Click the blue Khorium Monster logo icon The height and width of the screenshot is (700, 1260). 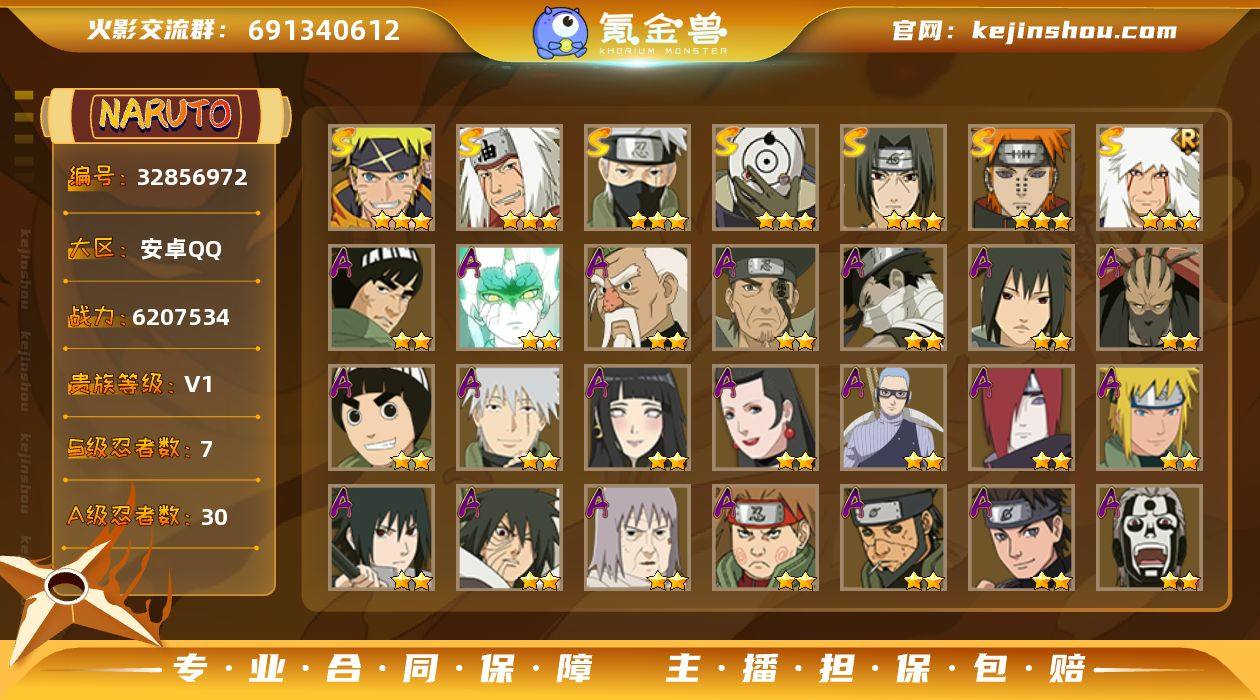point(559,30)
